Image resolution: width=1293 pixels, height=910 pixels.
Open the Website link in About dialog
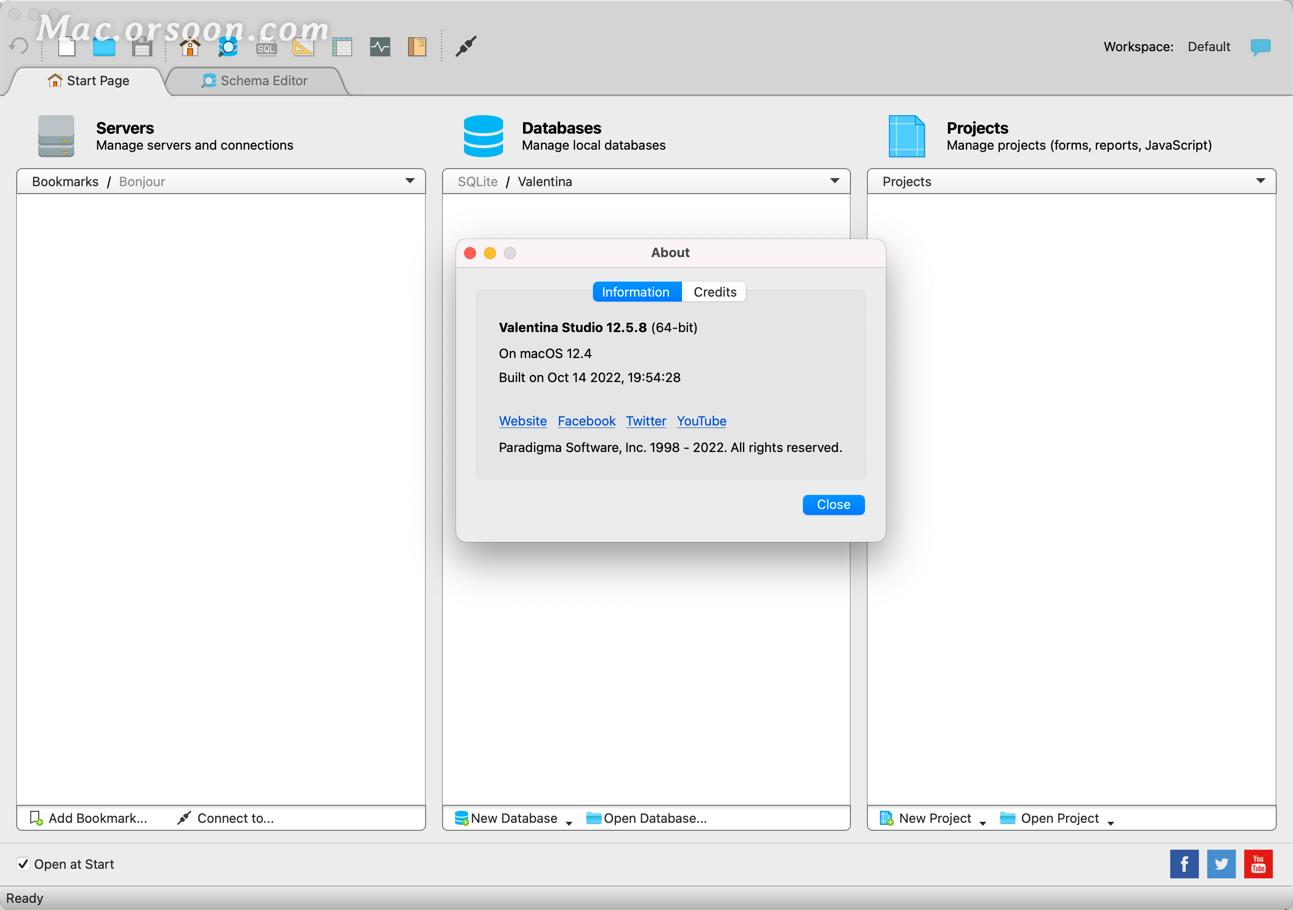(x=523, y=421)
